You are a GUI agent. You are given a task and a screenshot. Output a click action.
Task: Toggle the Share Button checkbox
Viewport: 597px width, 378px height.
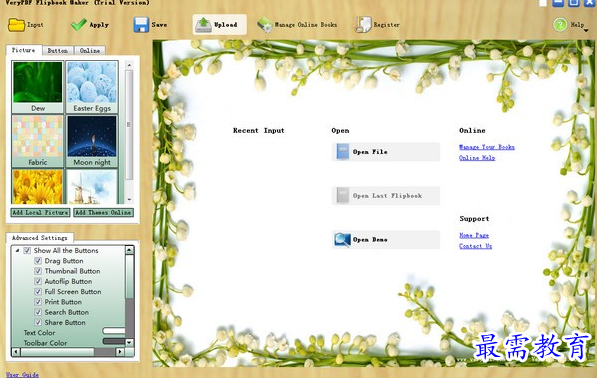(38, 322)
